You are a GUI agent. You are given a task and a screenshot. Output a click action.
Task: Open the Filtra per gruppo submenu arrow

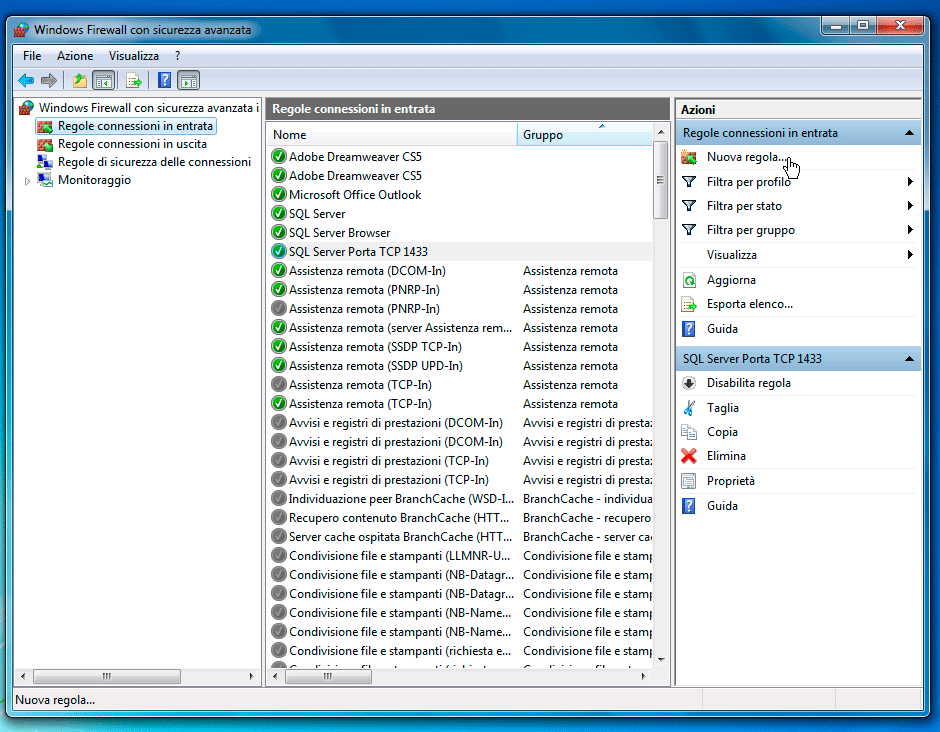(910, 230)
